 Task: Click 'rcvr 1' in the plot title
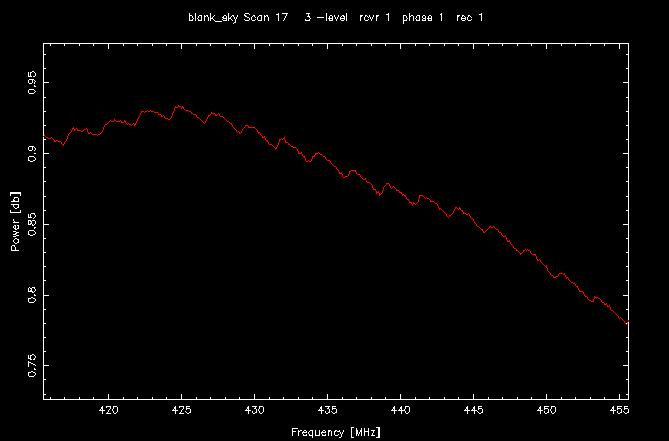(374, 17)
